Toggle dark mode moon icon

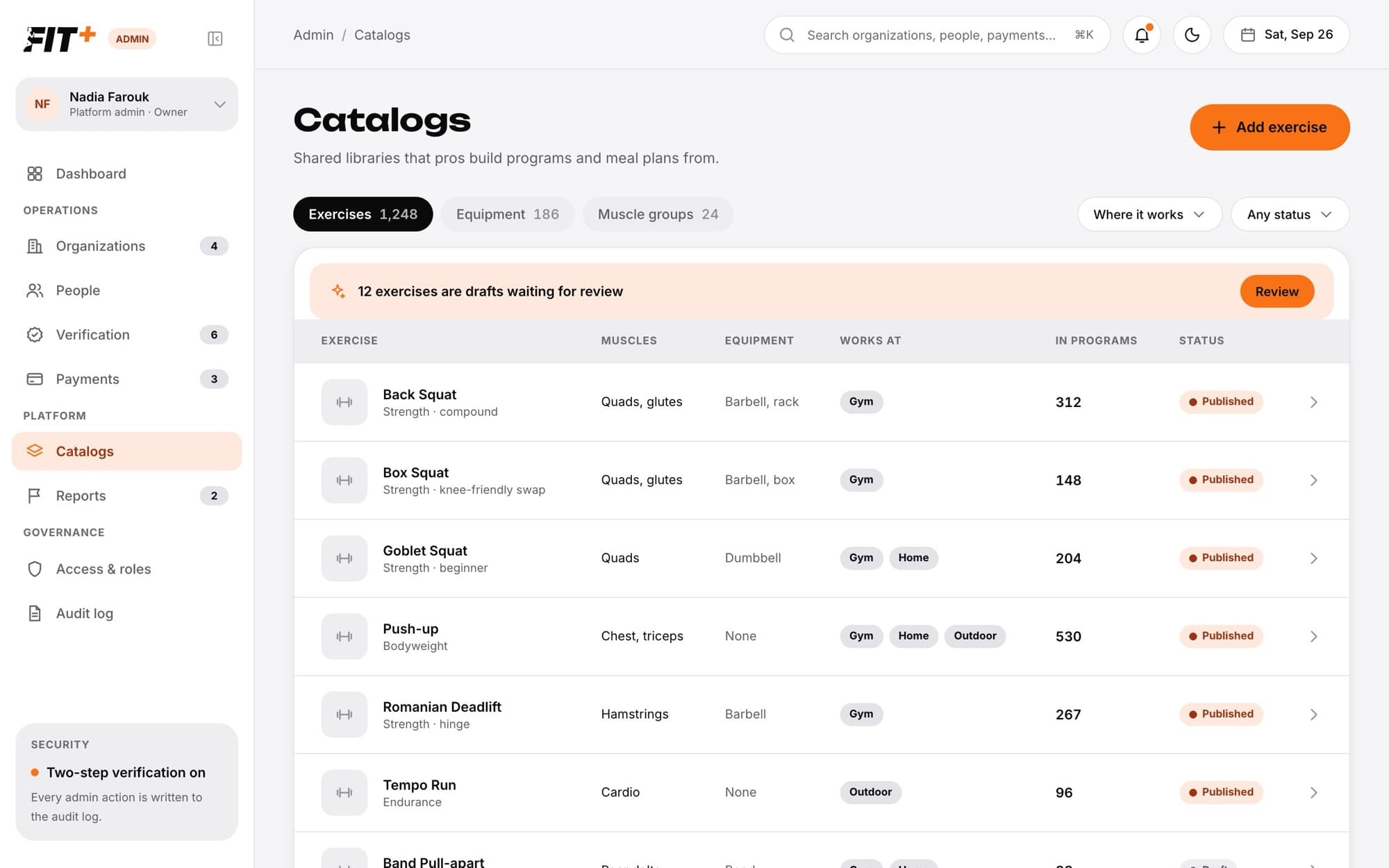point(1192,35)
